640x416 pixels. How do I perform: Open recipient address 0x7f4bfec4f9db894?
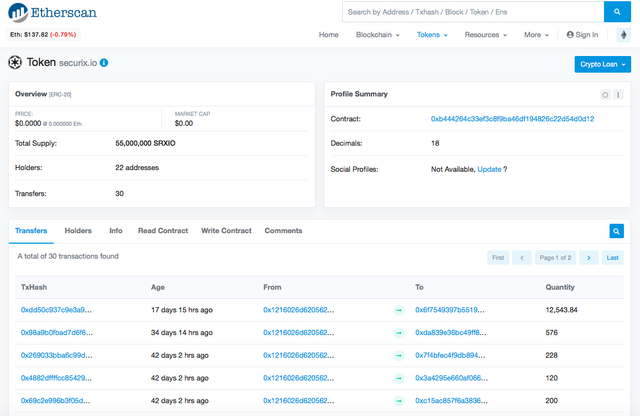click(x=450, y=355)
